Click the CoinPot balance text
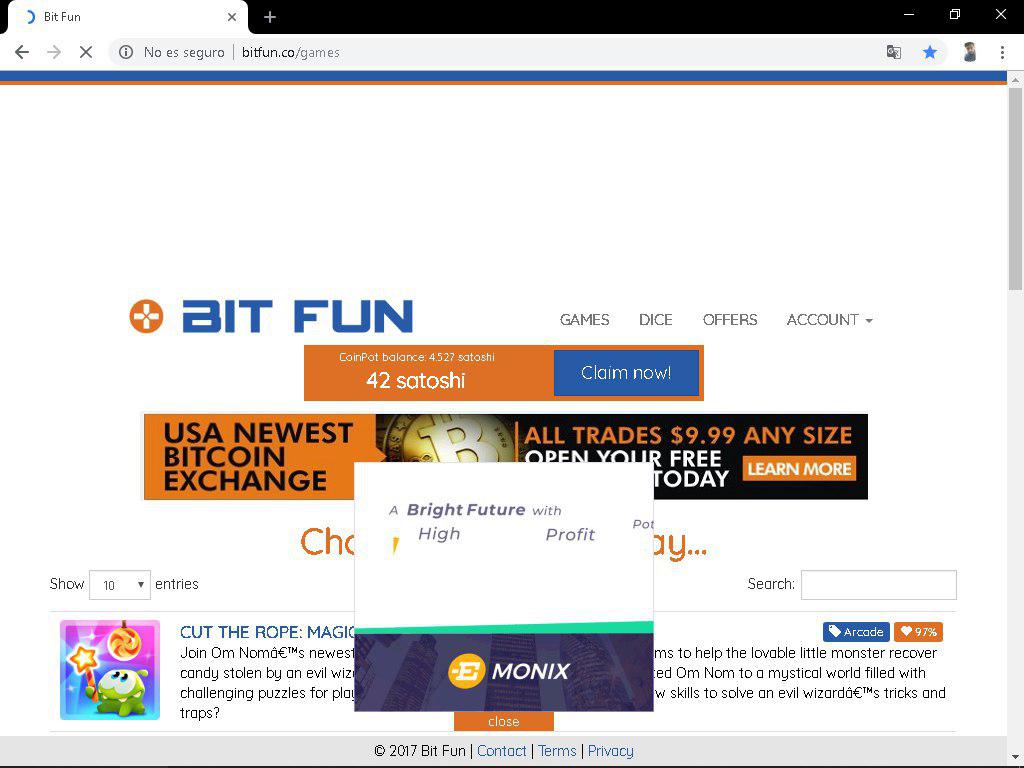Image resolution: width=1024 pixels, height=768 pixels. [x=417, y=357]
